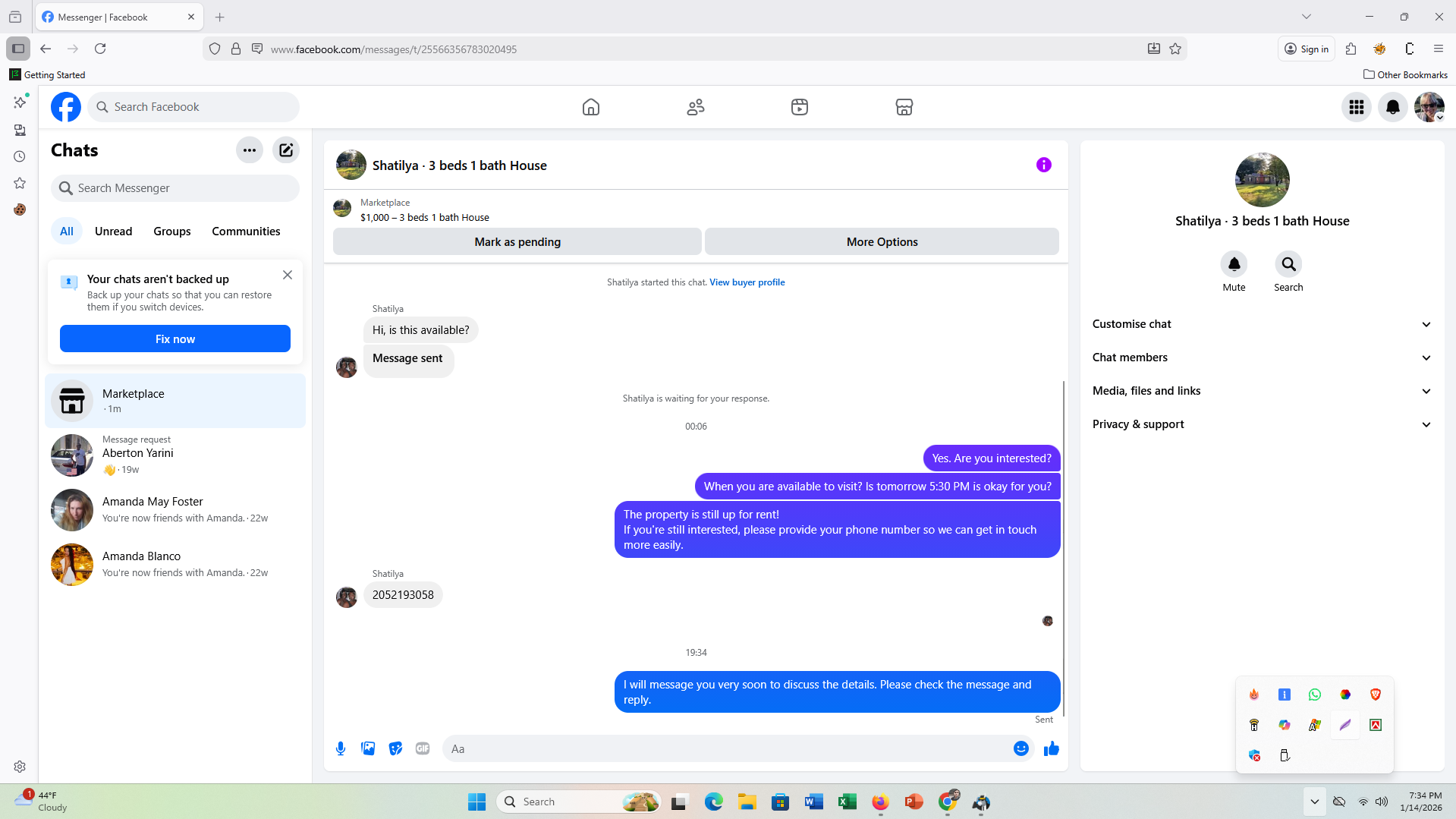Click the Aa message input box
Screen dimensions: 1456x819
(x=728, y=749)
